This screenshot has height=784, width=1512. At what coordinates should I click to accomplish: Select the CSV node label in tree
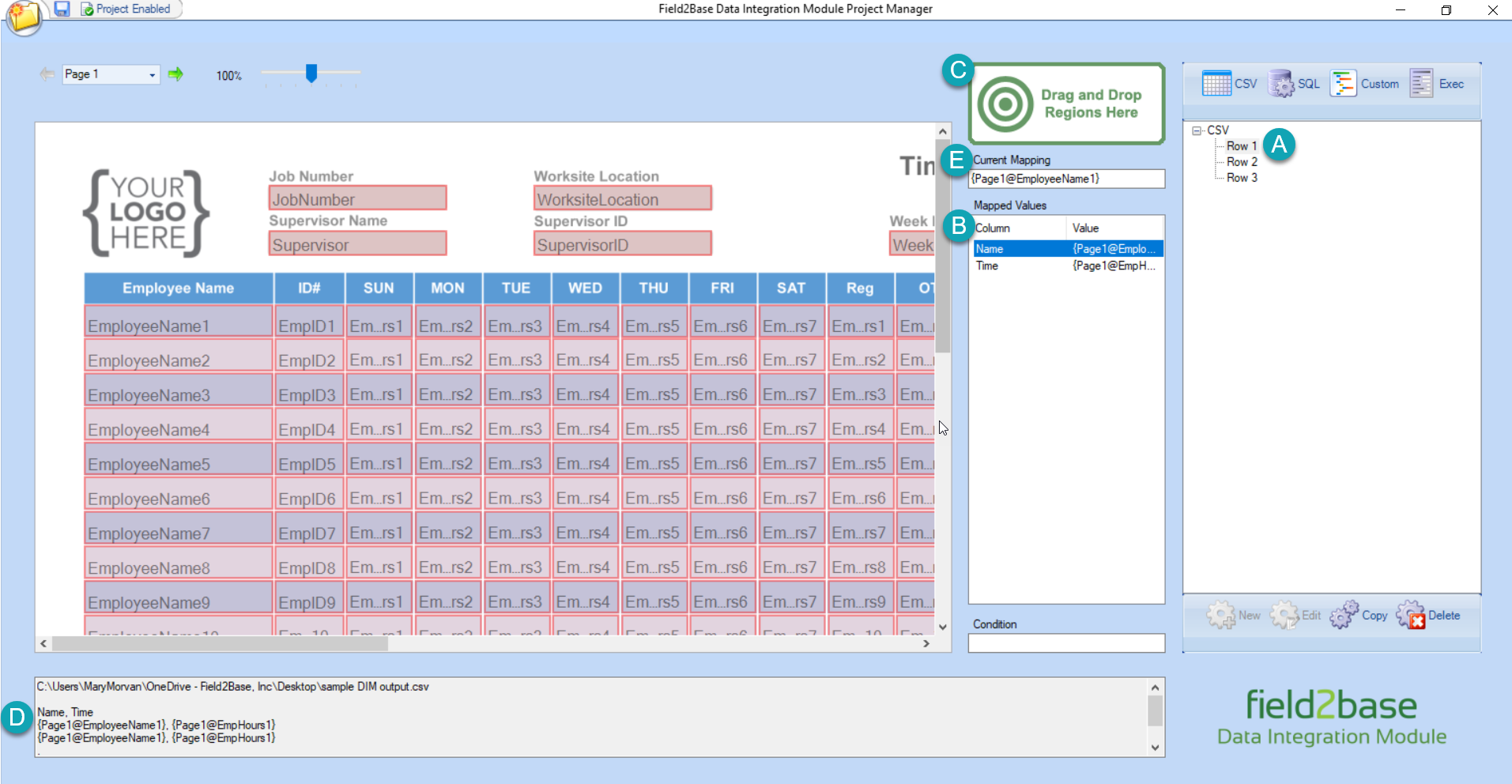click(1218, 130)
